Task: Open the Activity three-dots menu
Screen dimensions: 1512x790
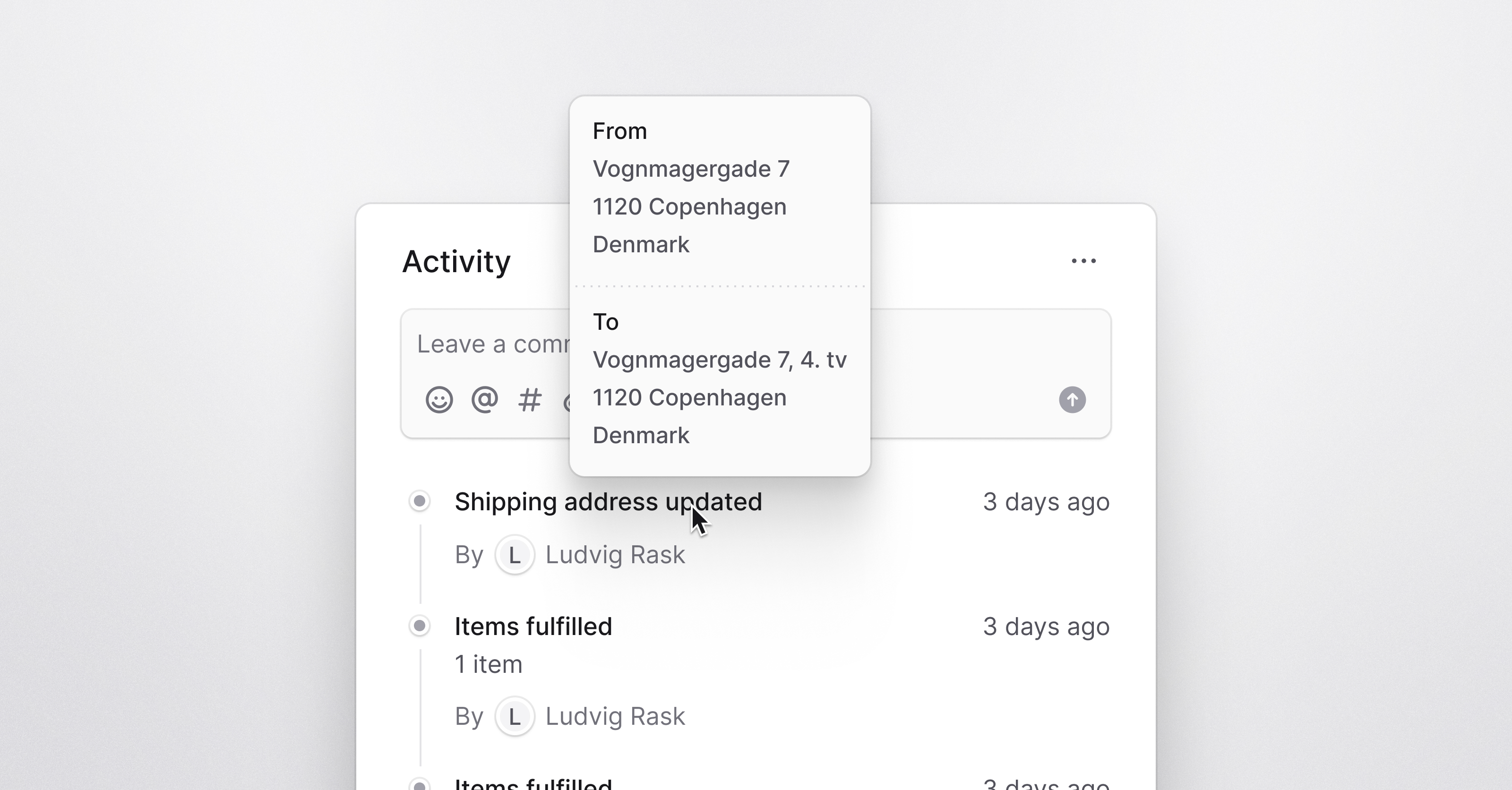Action: point(1083,261)
